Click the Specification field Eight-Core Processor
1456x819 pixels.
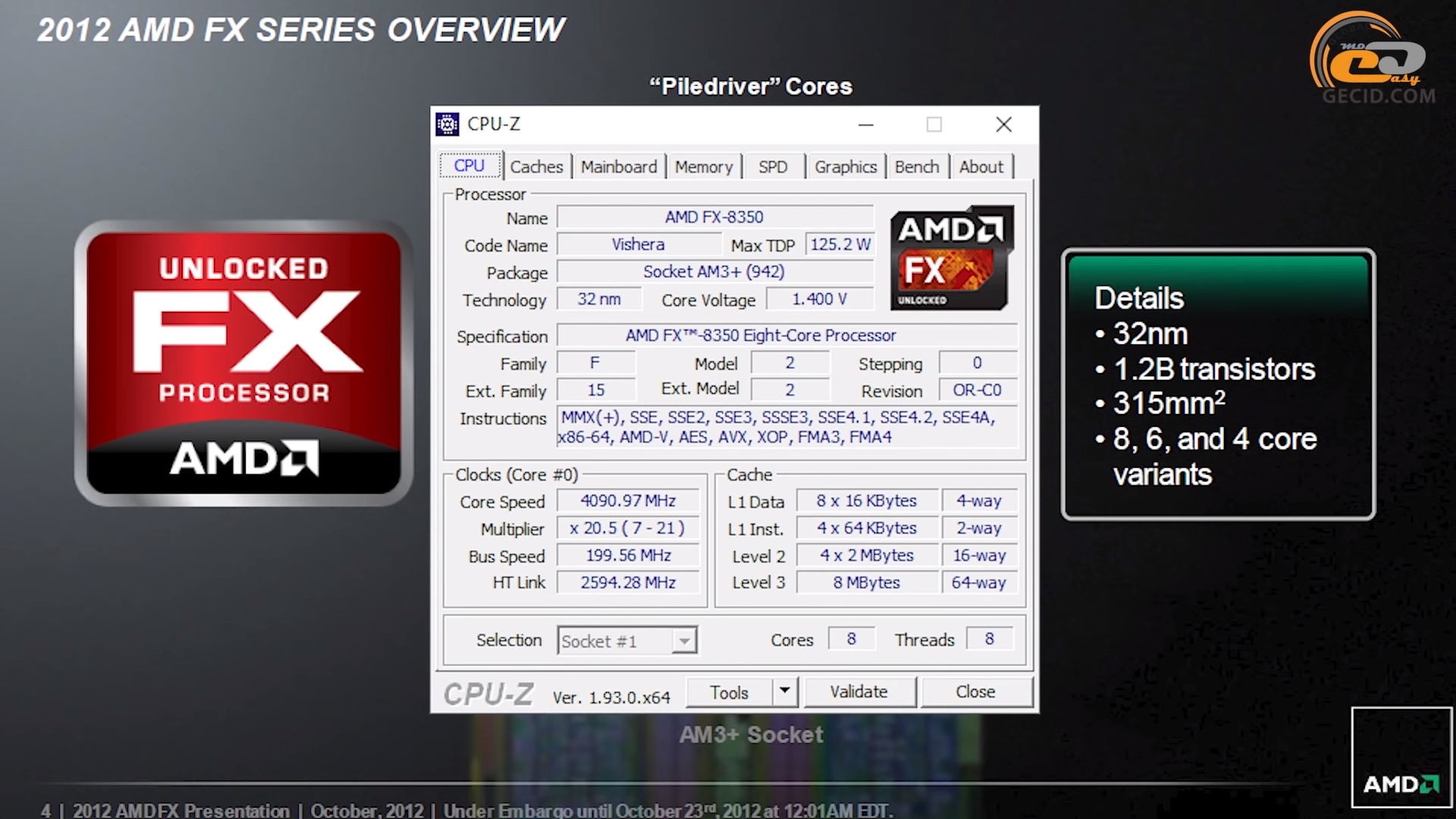coord(787,335)
